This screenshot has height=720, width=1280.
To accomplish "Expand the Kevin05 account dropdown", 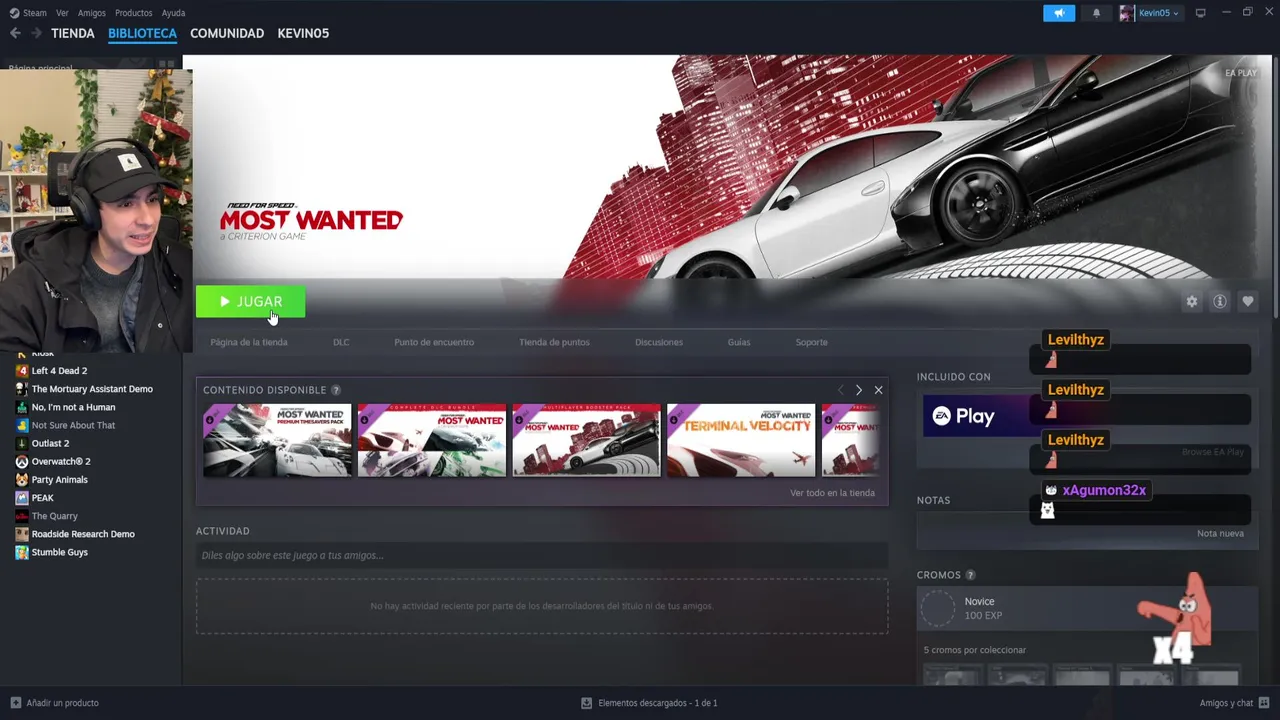I will (x=1158, y=13).
